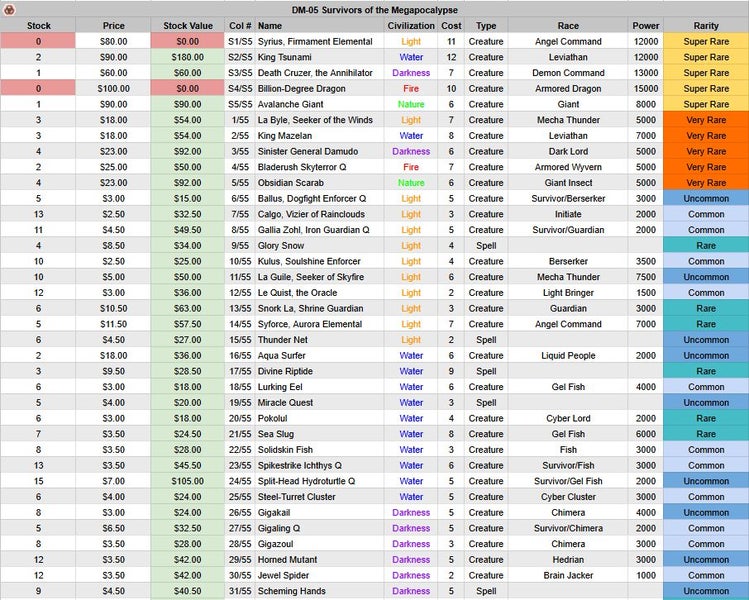Click the red stock cell for Syrius, Firmament Elemental
This screenshot has width=749, height=600.
click(38, 42)
